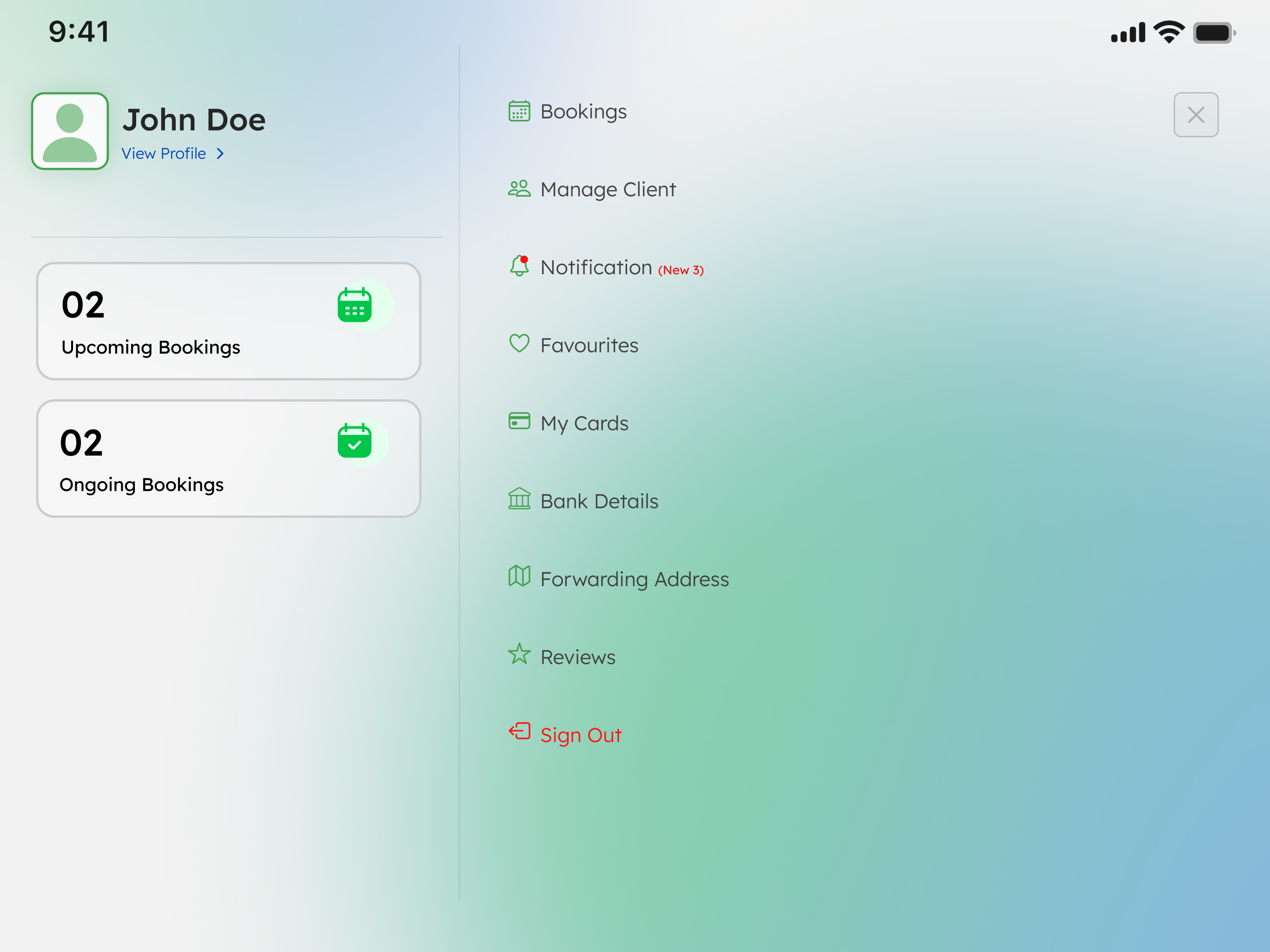
Task: Click the 9:41 clock in status bar
Action: [x=79, y=32]
